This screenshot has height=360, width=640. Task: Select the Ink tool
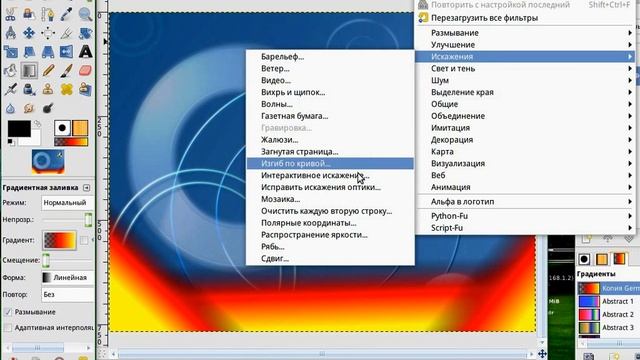coord(29,89)
